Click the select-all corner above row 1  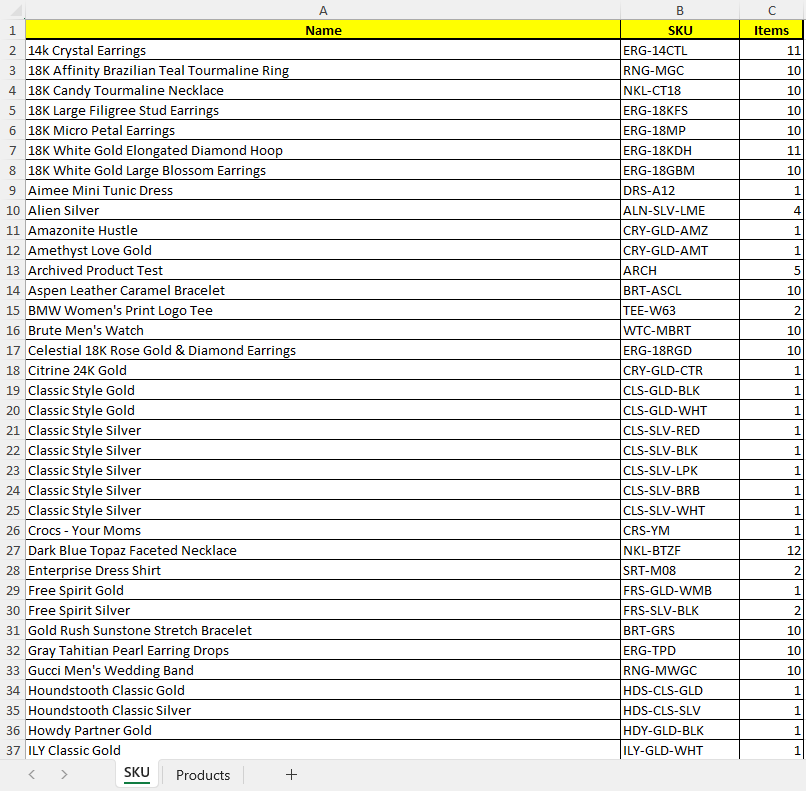[12, 10]
